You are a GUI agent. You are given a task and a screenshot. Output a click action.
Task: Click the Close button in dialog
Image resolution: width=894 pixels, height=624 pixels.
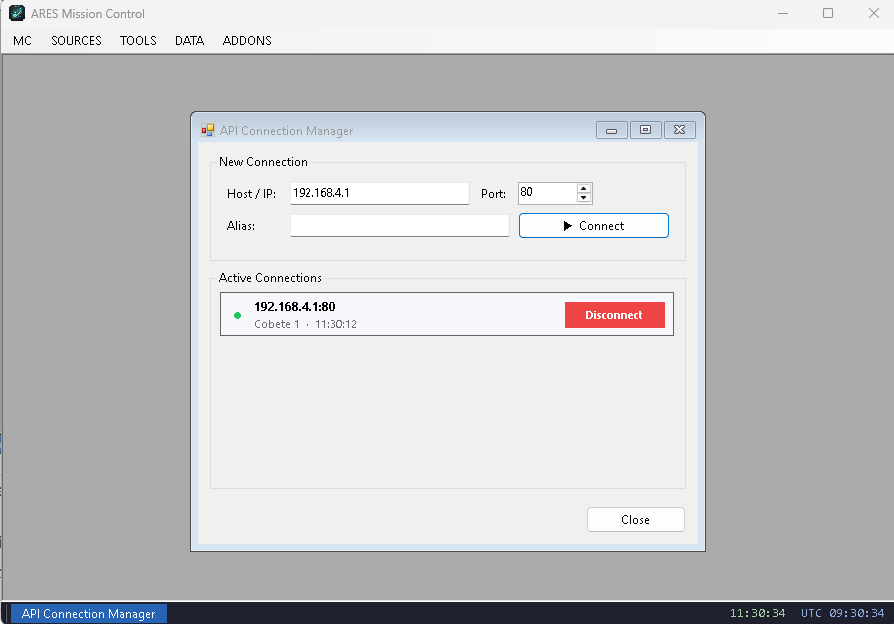(636, 520)
